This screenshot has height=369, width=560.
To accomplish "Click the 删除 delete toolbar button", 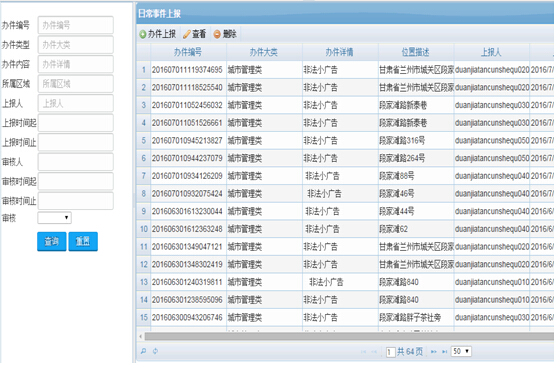I will pyautogui.click(x=225, y=34).
